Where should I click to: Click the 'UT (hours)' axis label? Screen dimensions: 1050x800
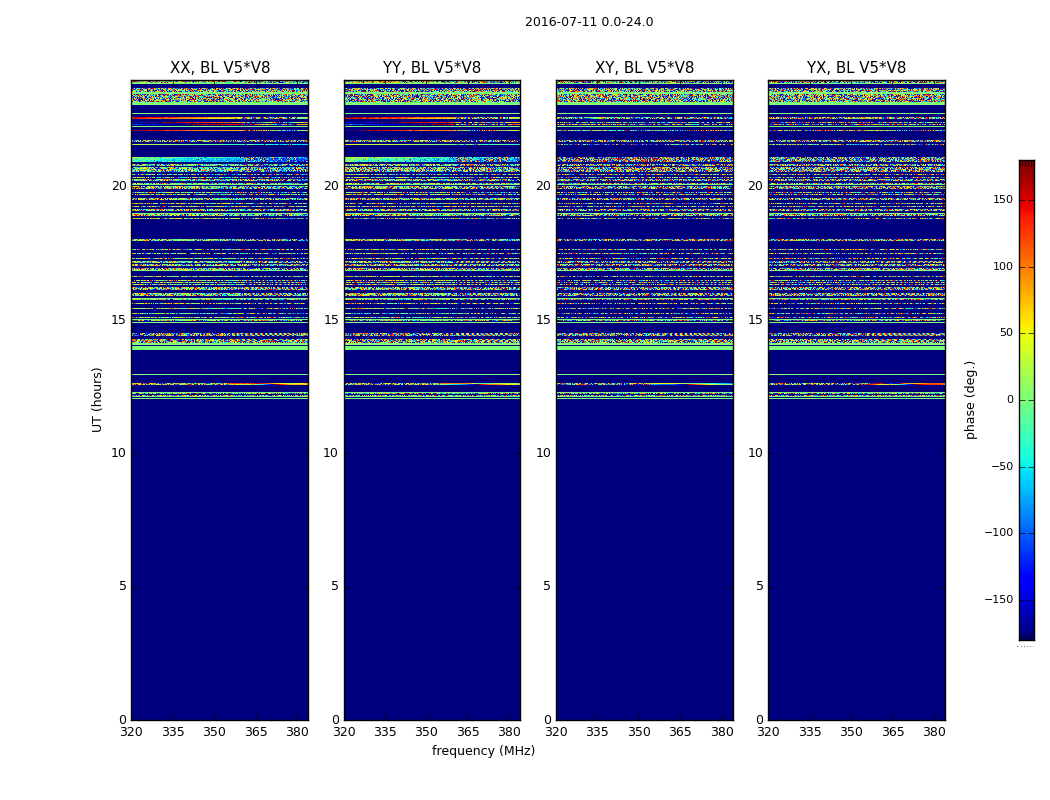(x=97, y=400)
